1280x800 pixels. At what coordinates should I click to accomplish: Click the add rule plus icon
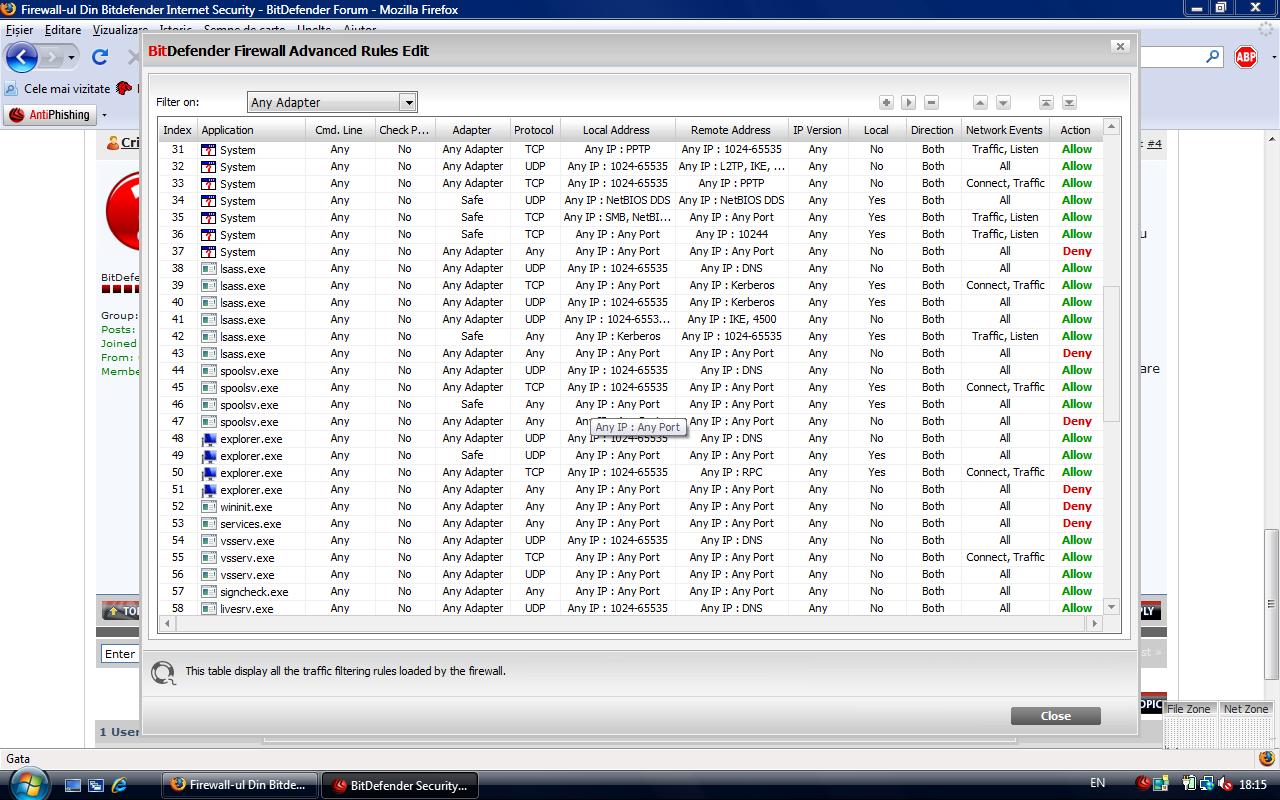(886, 102)
